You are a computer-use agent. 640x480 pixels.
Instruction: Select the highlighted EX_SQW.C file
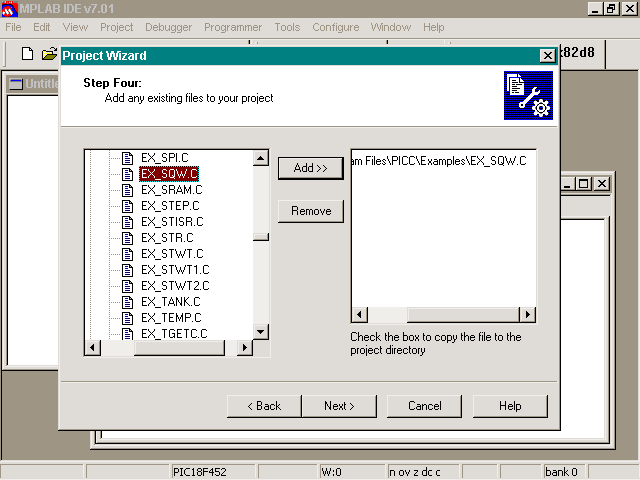(x=169, y=174)
